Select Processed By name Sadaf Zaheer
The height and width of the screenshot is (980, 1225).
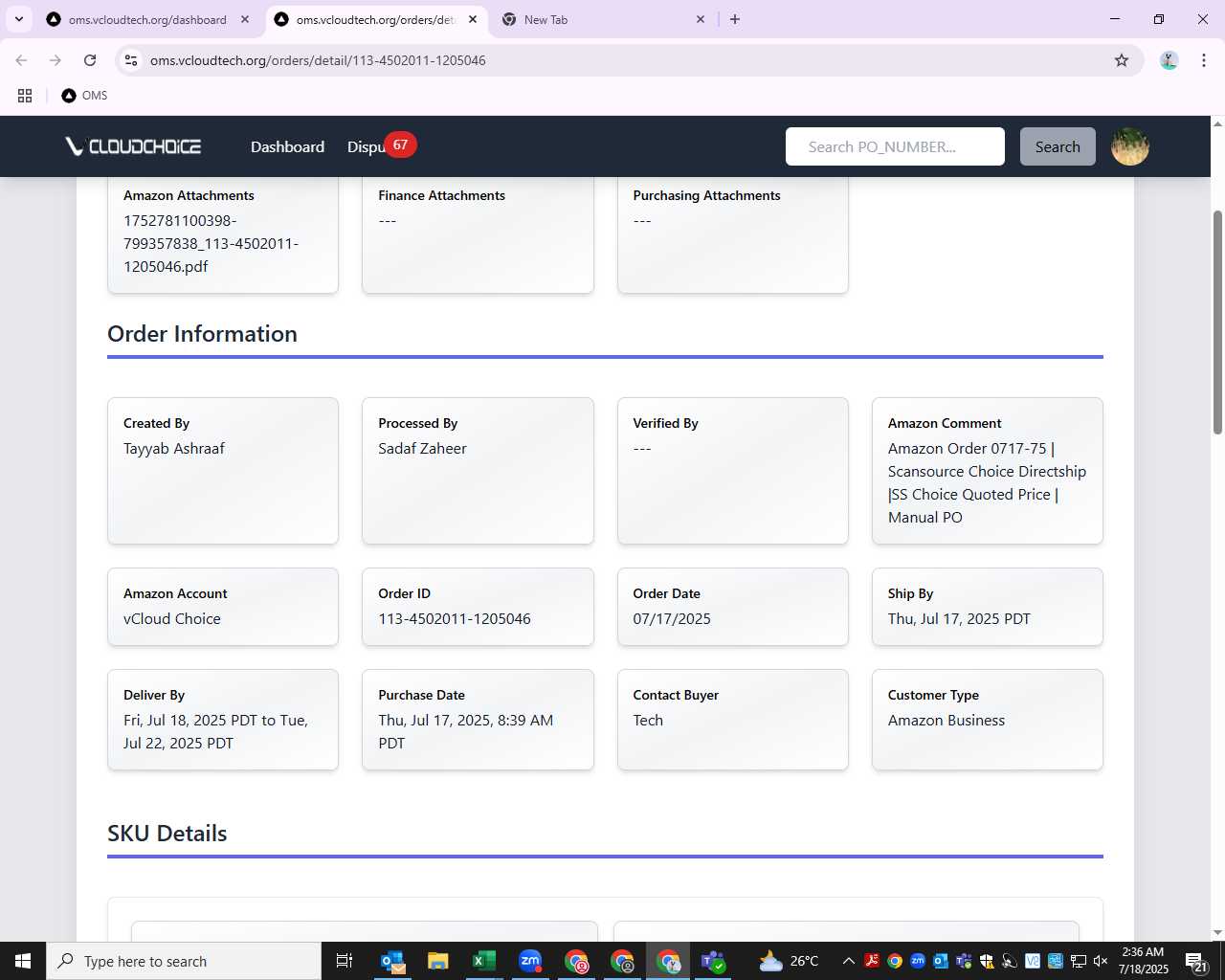(422, 448)
